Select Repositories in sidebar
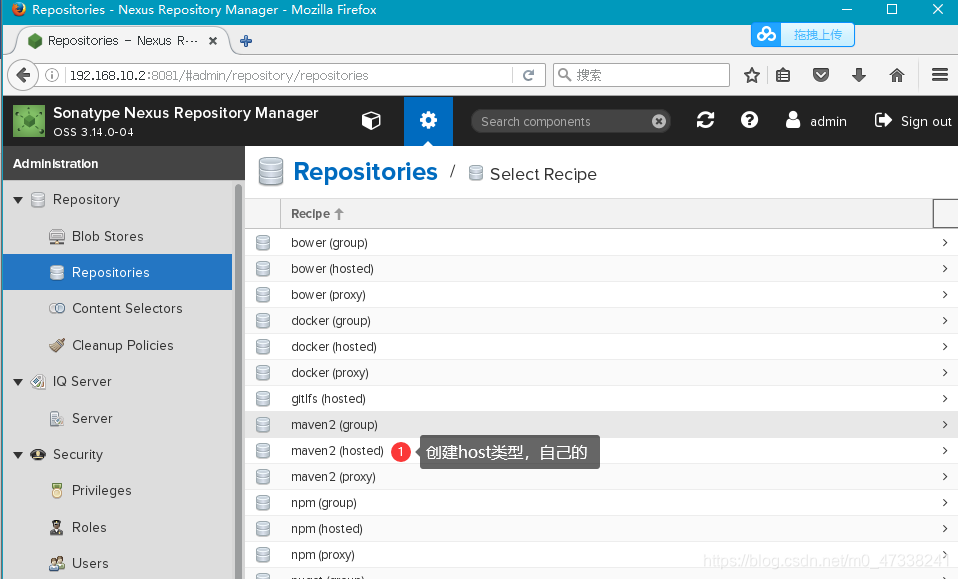 [117, 272]
